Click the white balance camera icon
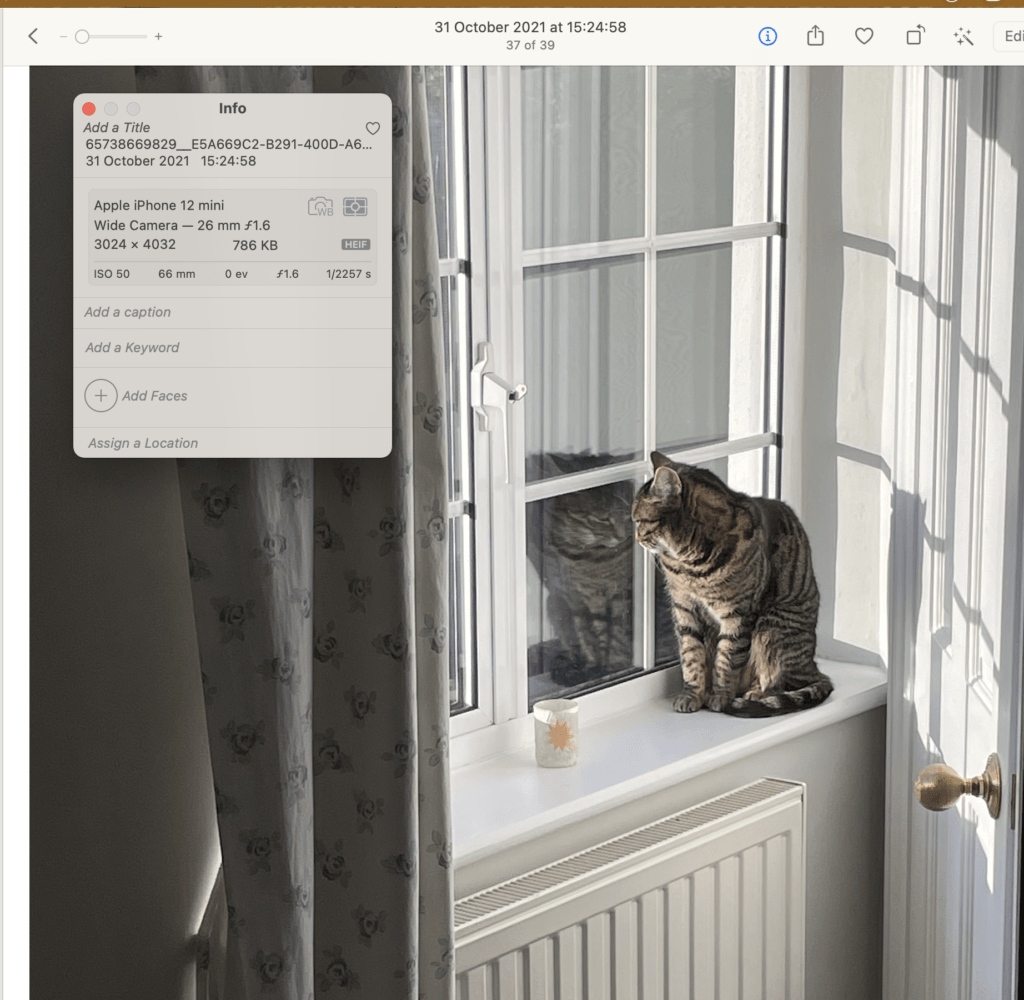Screen dimensions: 1024x1000 [x=320, y=207]
